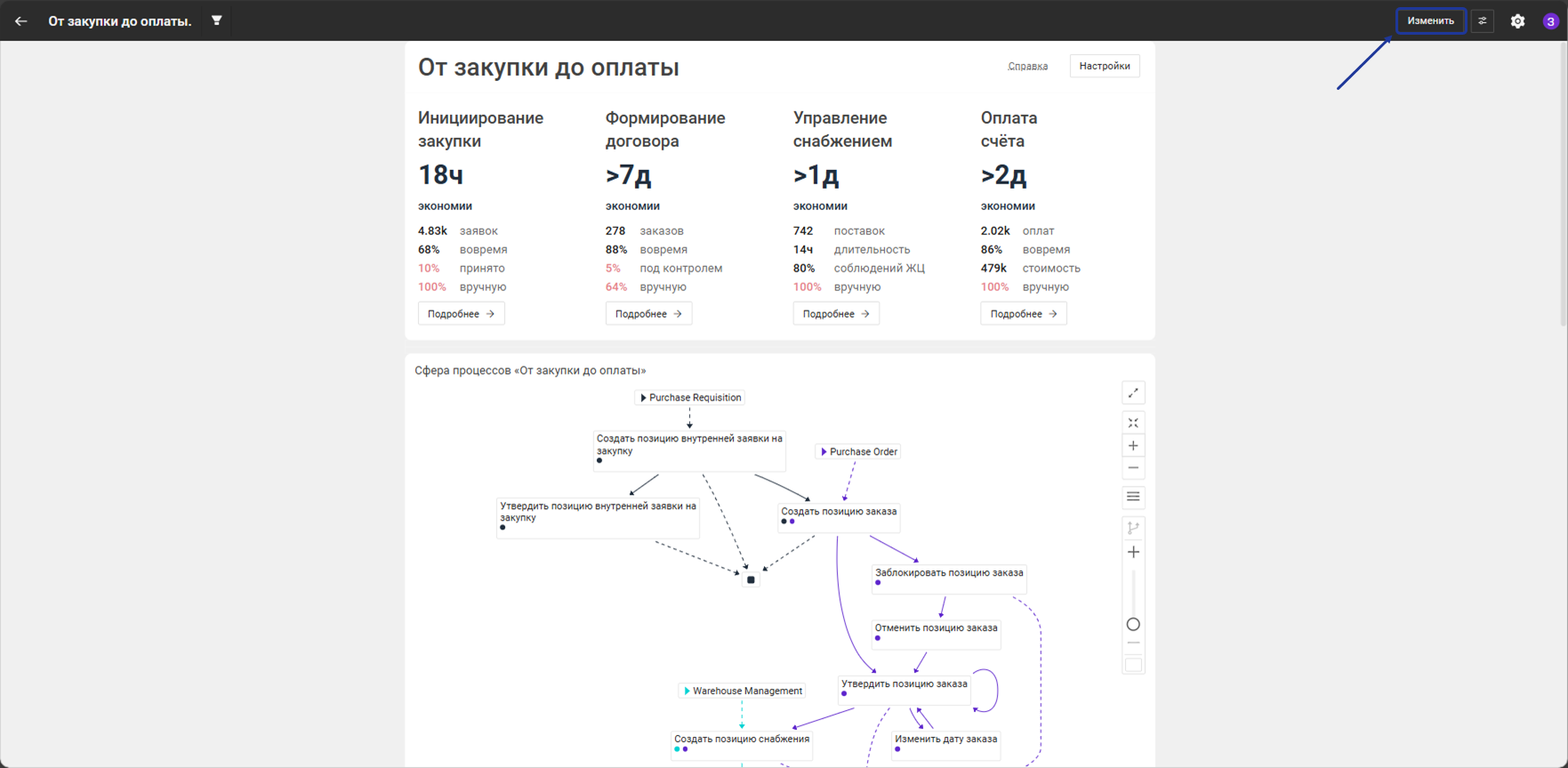This screenshot has height=768, width=1568.
Task: Open the settings gear icon
Action: tap(1518, 21)
